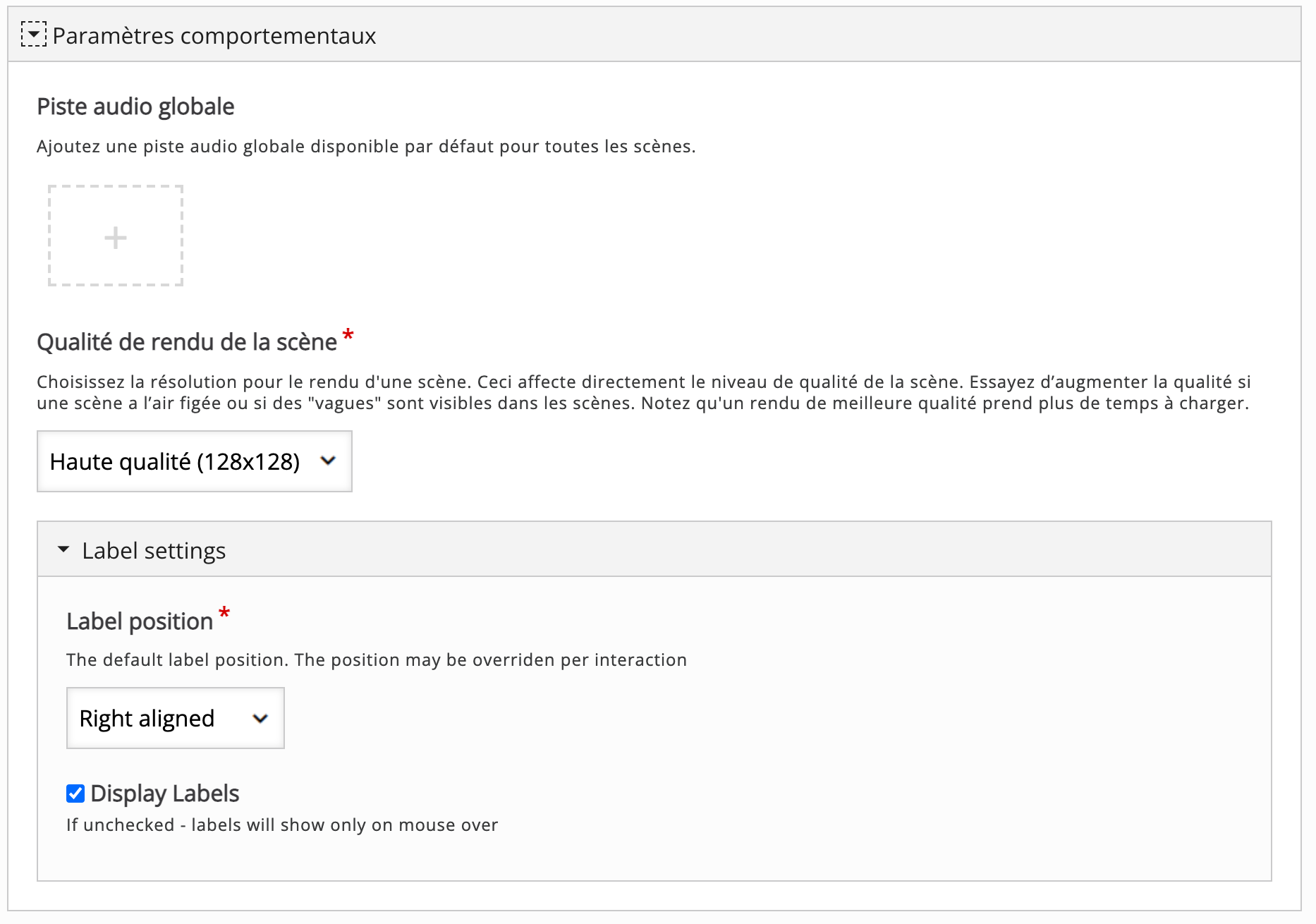Collapse Paramètres comportementaux using its arrow icon
1316x924 pixels.
coord(33,35)
